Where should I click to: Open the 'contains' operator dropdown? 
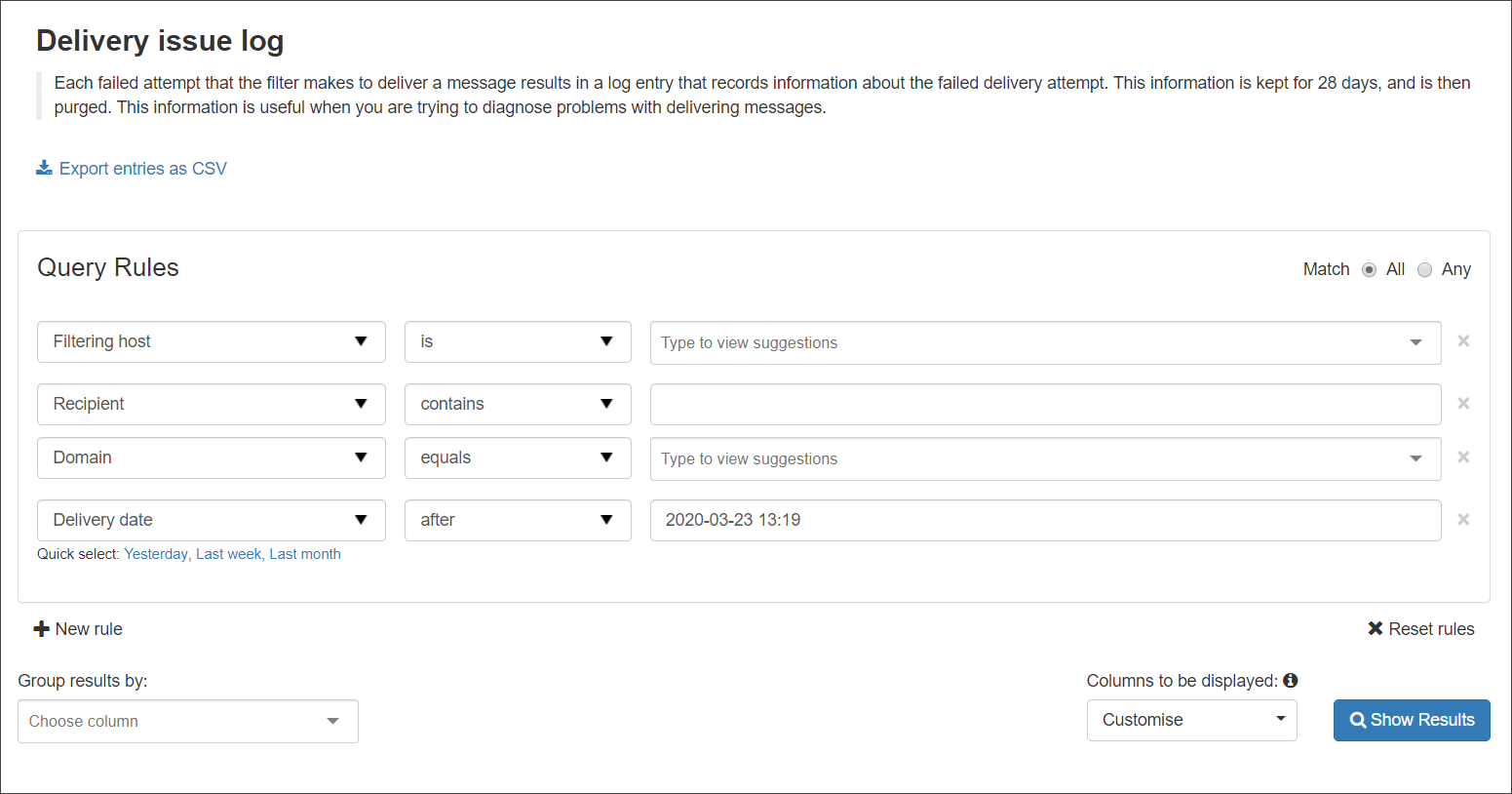[x=518, y=404]
